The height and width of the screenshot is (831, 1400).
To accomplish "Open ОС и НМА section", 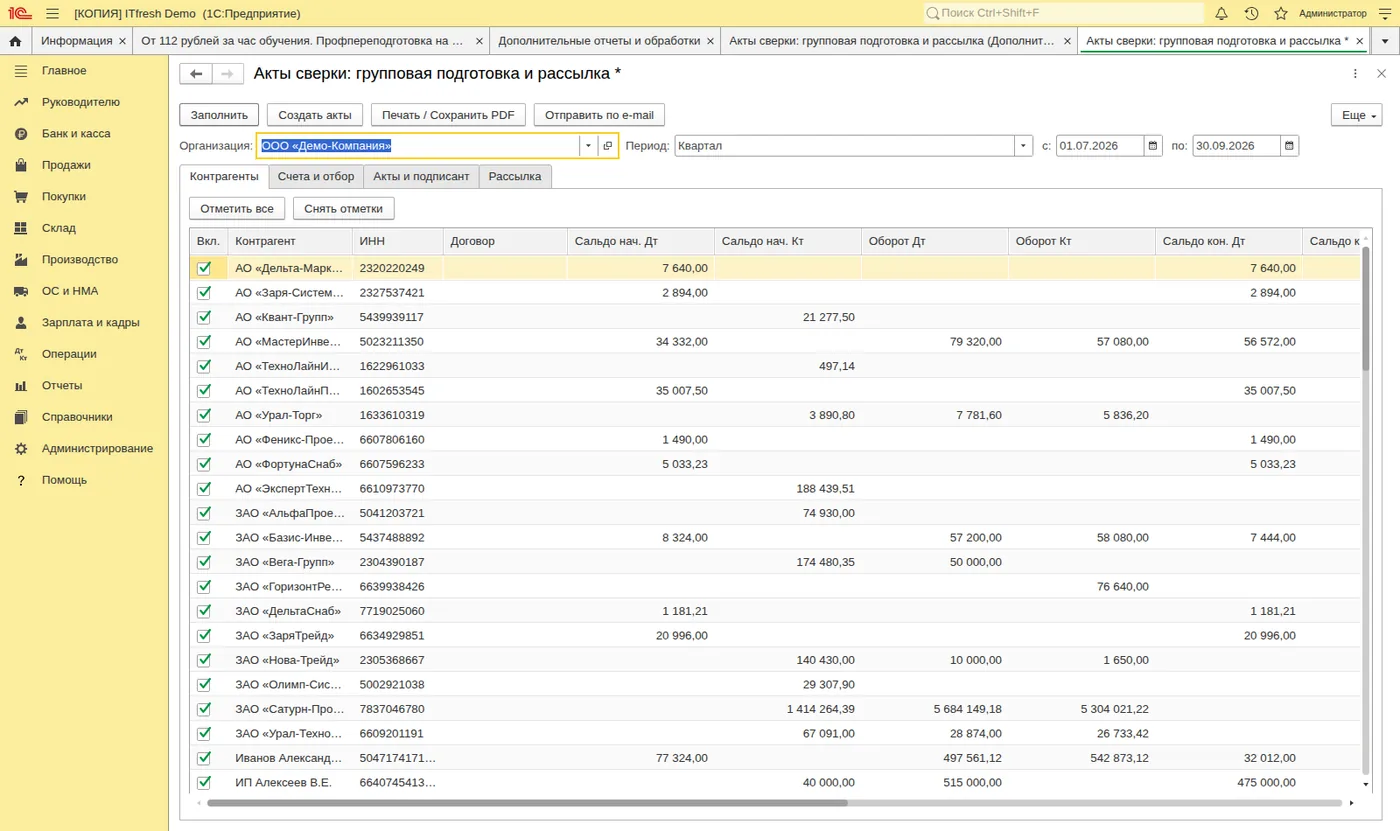I will (x=70, y=291).
